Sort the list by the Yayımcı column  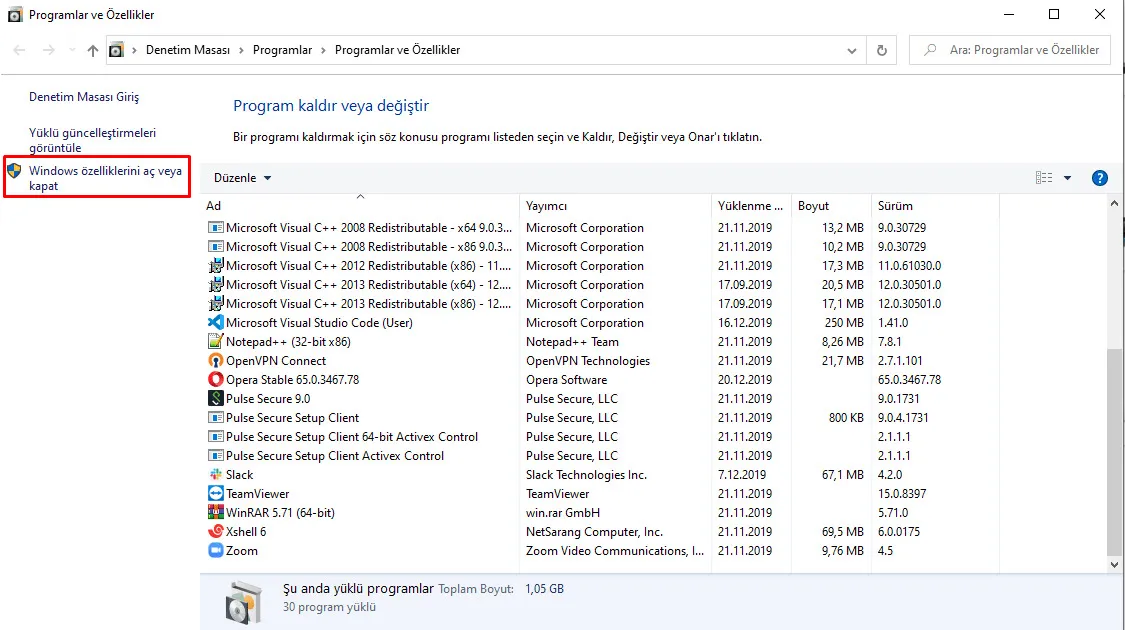[616, 206]
